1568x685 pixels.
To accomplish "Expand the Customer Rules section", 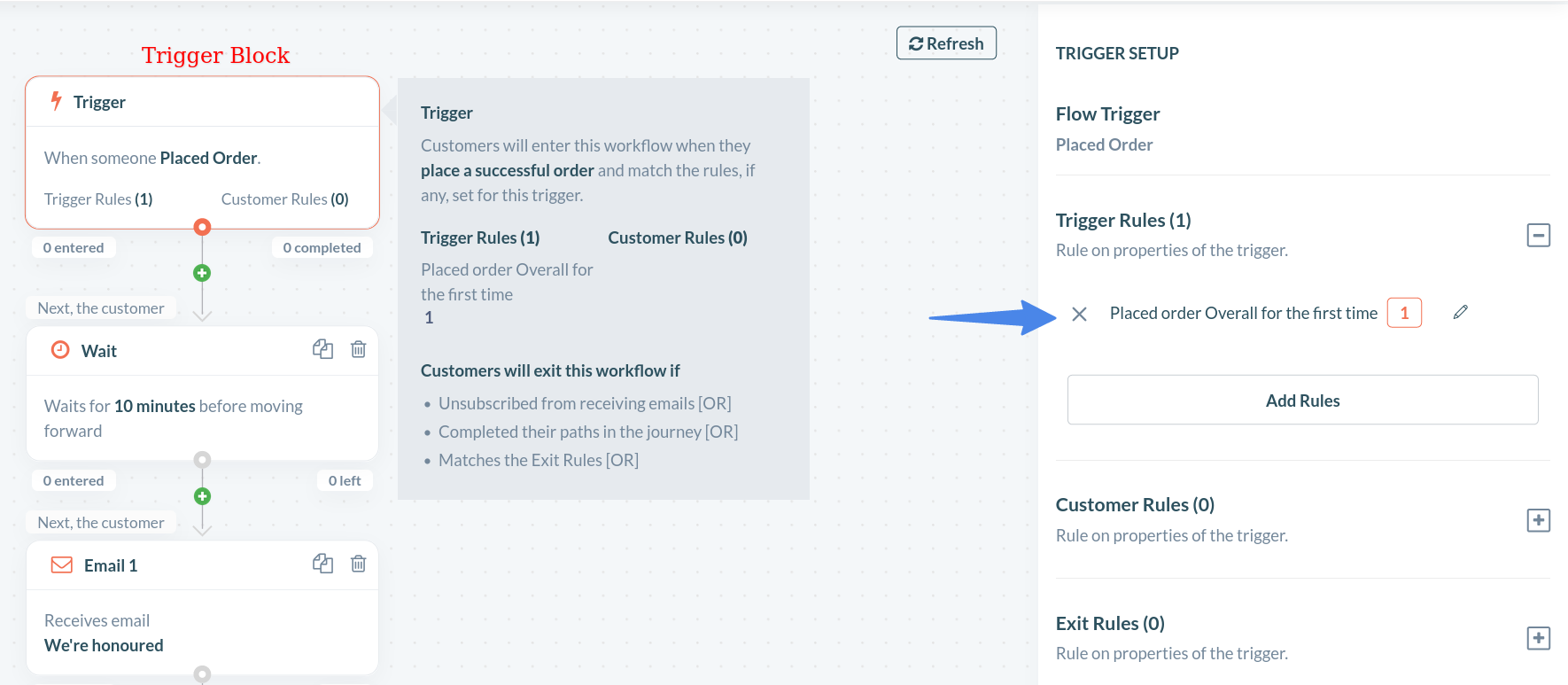I will pyautogui.click(x=1538, y=520).
